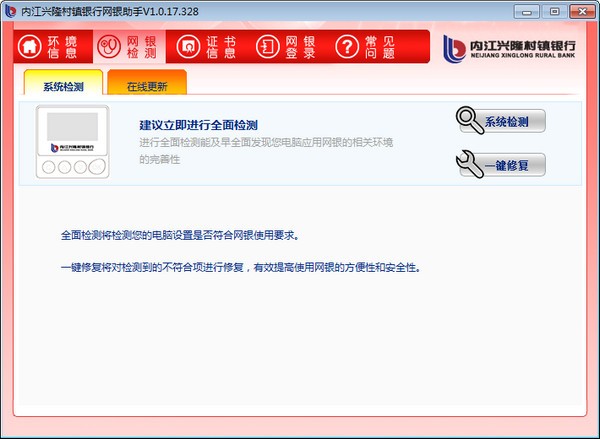The image size is (600, 439).
Task: Click the text line starting 一键修复将对检测到的
Action: 241,267
